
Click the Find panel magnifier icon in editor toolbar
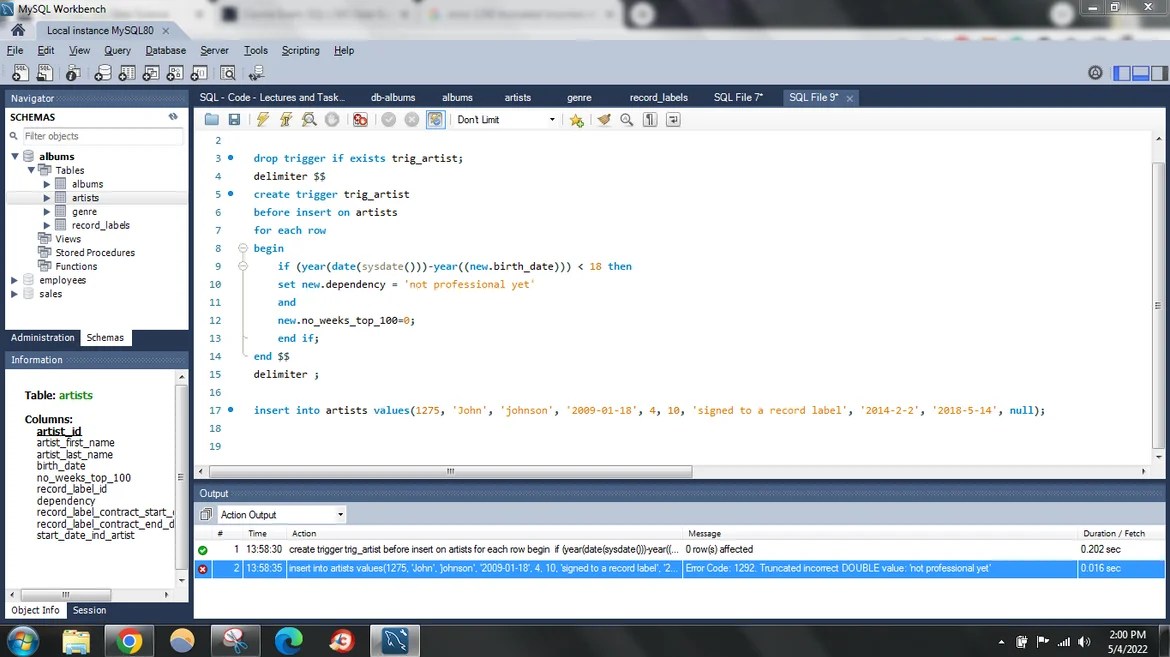[626, 119]
